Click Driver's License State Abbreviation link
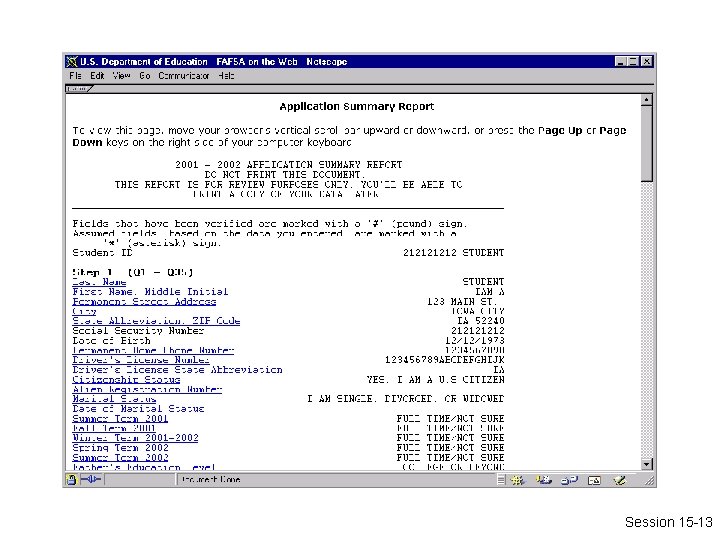The width and height of the screenshot is (720, 540). click(177, 370)
